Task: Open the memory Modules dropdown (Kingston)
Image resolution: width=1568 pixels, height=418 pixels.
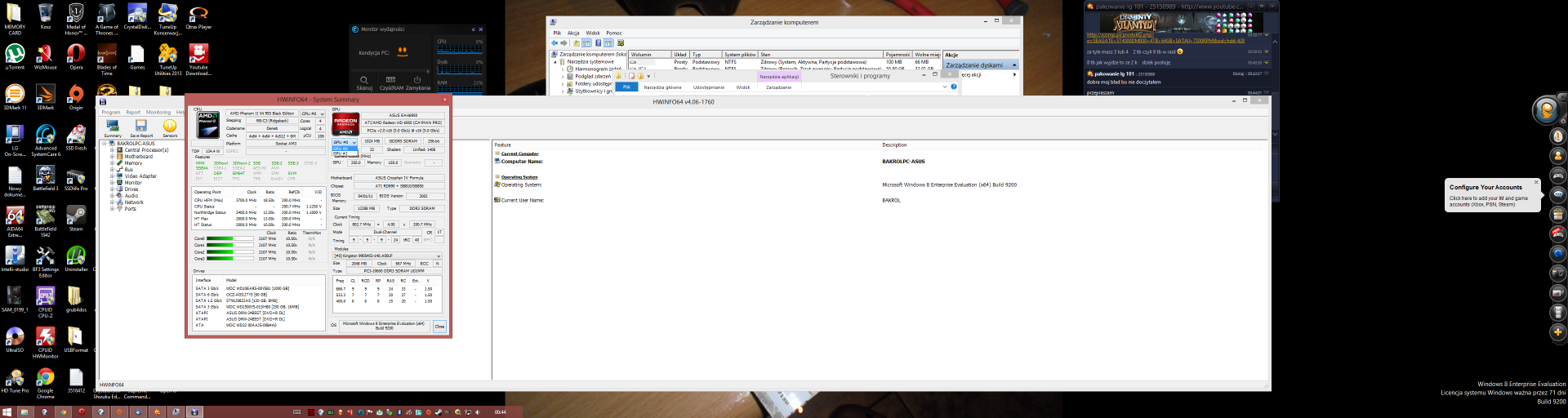Action: (387, 256)
